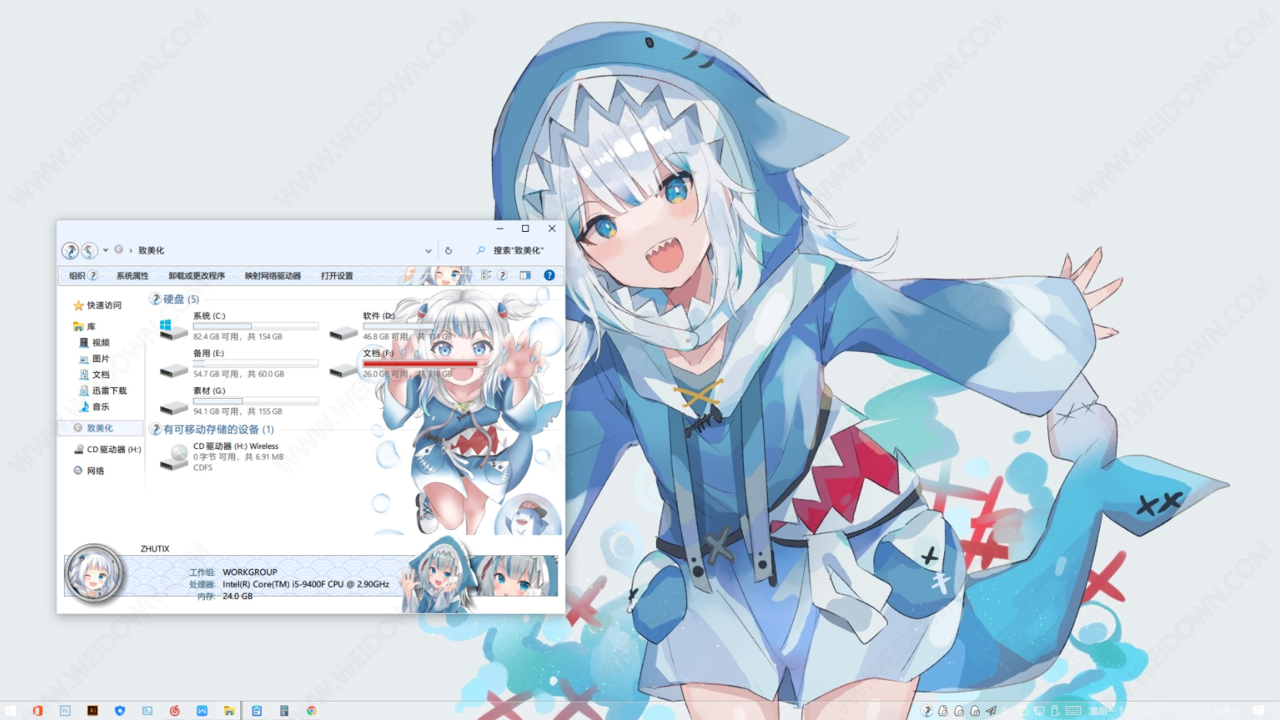
Task: Click the 素材 (G:) capacity bar
Action: (x=255, y=401)
